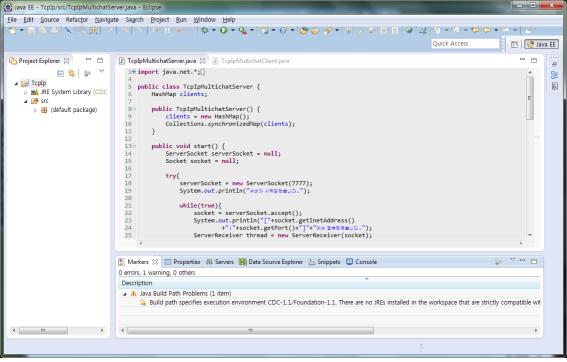567x362 pixels.
Task: Click the green Run button icon
Action: [223, 30]
